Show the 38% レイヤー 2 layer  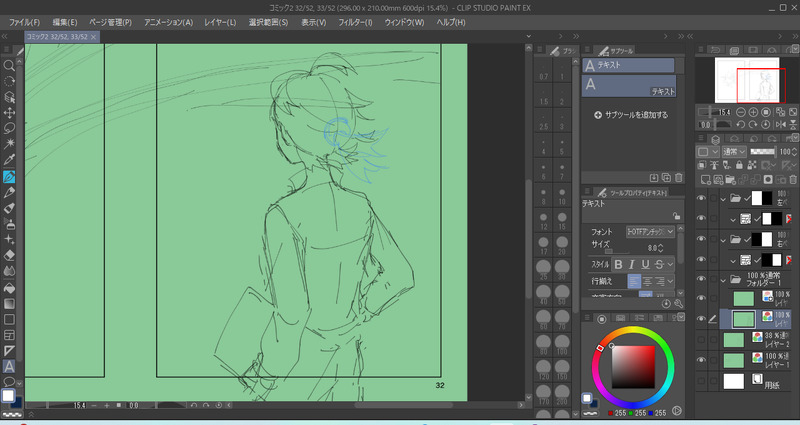[x=701, y=339]
